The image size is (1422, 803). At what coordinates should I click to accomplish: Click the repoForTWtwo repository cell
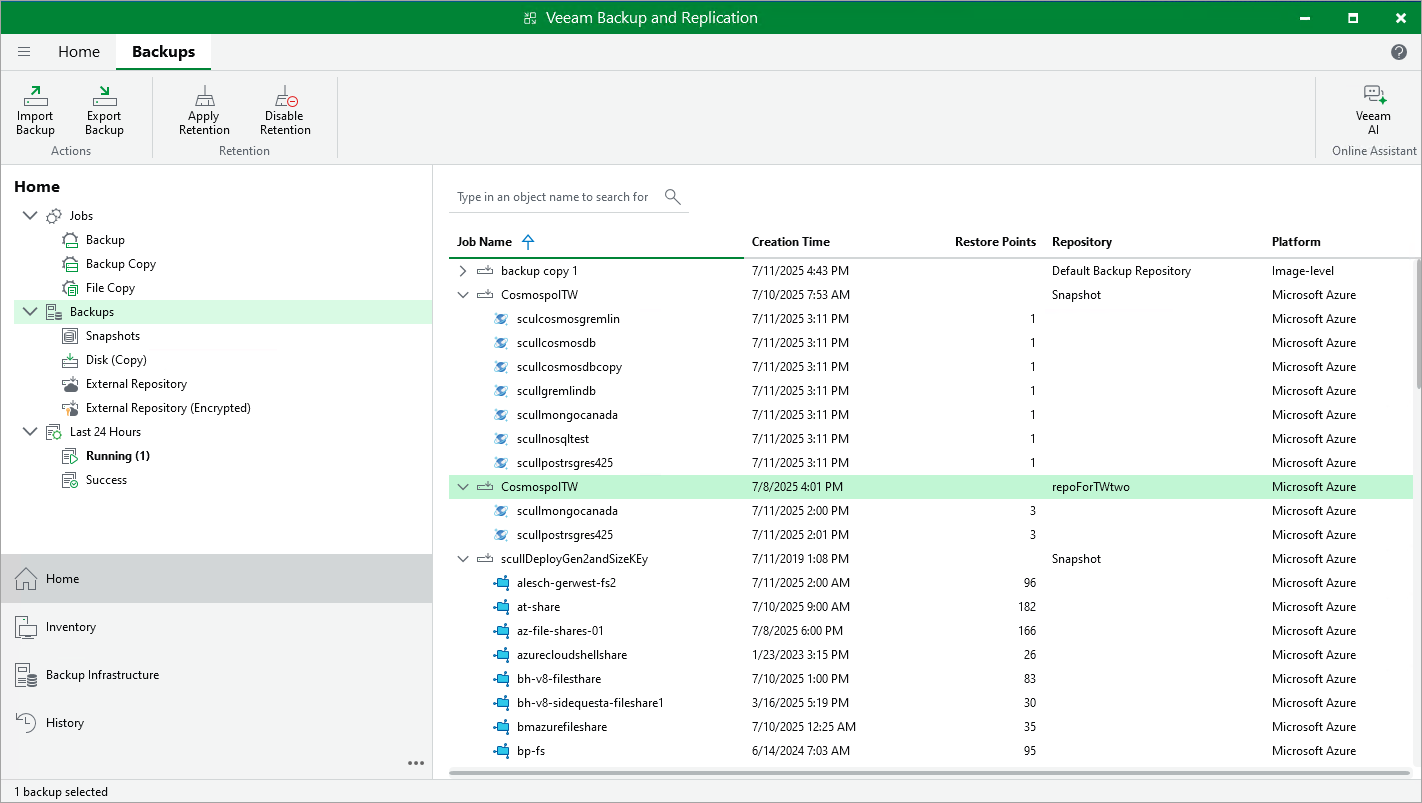(x=1091, y=487)
